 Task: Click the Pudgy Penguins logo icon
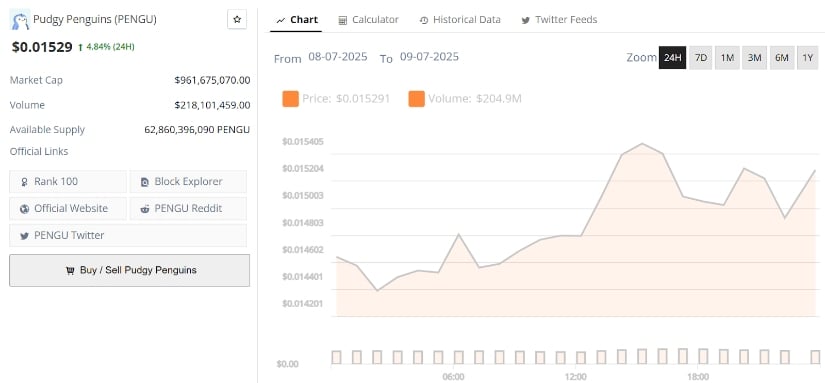click(x=20, y=19)
